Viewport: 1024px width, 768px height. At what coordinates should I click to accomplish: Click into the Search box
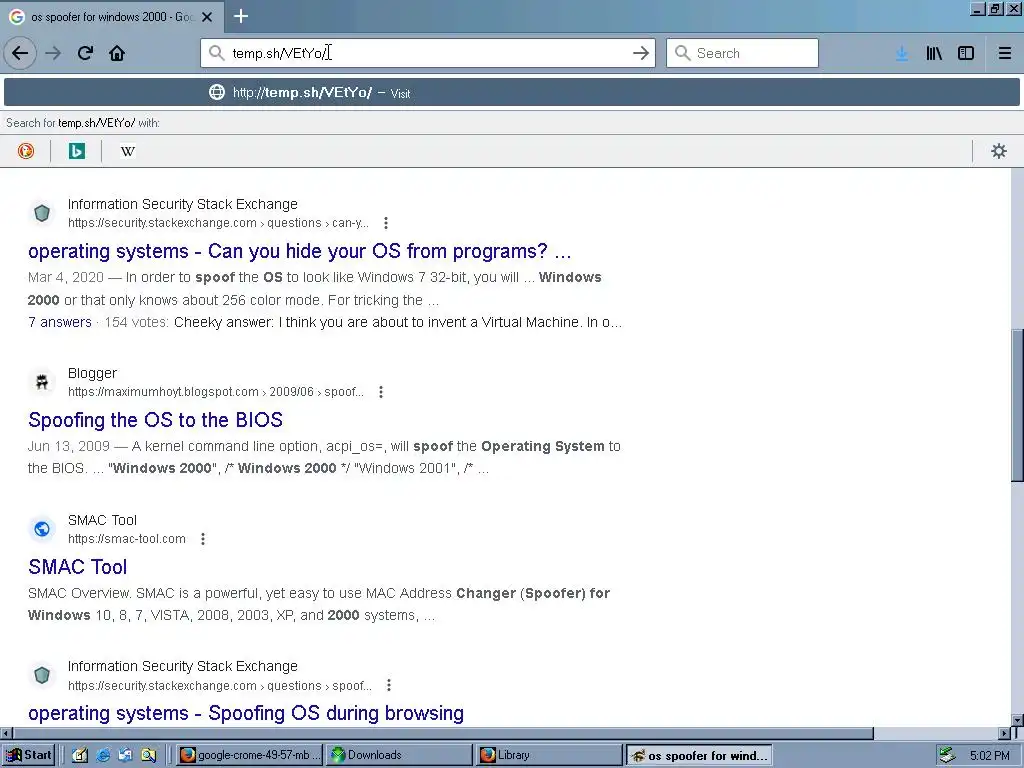[x=742, y=53]
